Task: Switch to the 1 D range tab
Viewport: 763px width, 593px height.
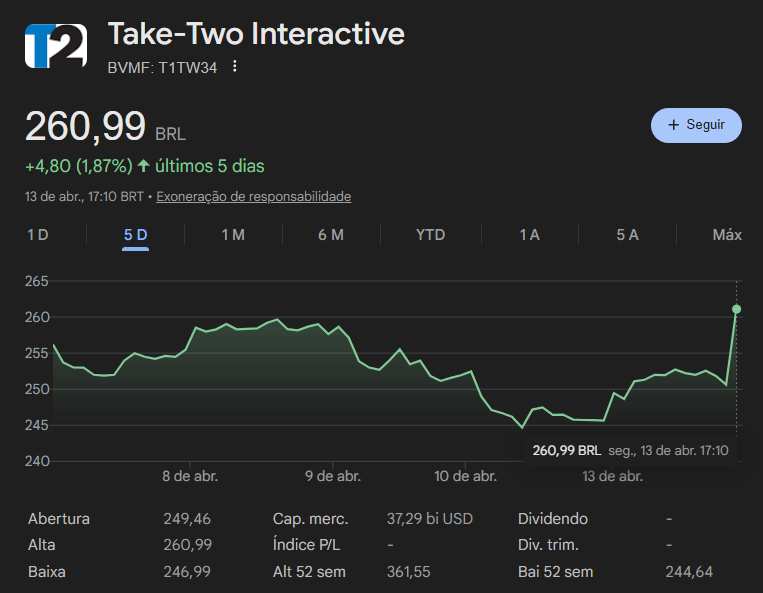Action: click(x=37, y=235)
